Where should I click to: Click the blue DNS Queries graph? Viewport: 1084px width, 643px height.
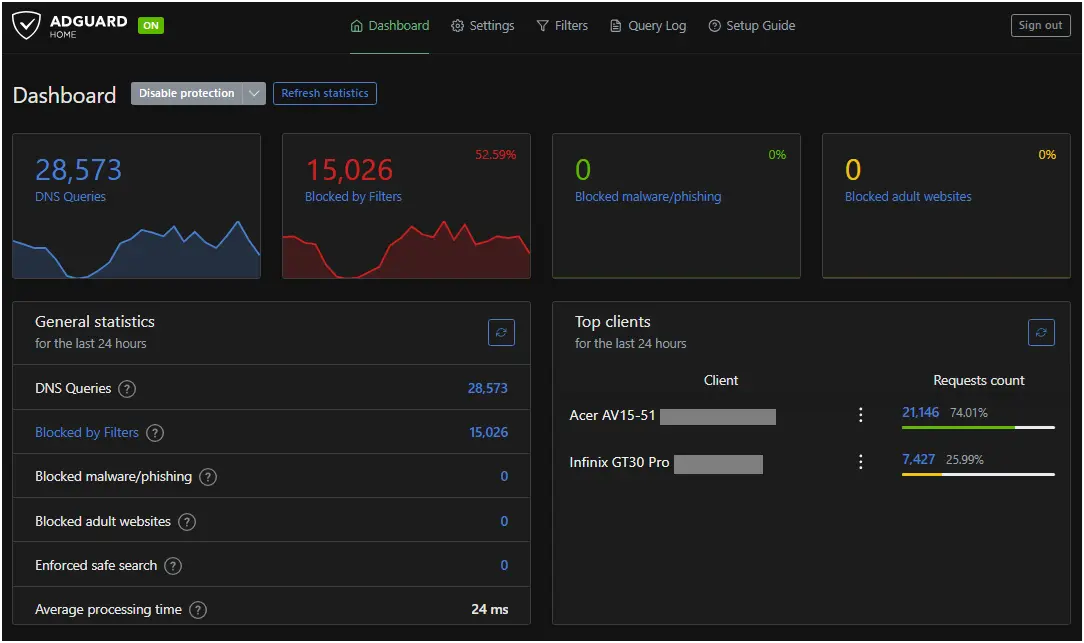coord(136,250)
